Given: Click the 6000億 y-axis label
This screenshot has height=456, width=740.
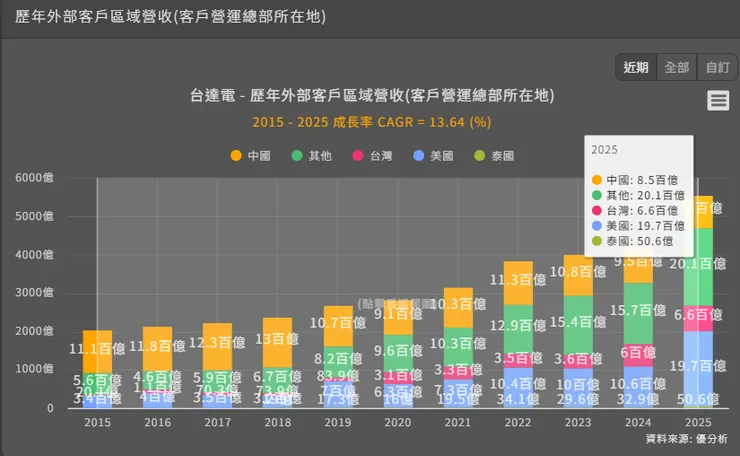Looking at the screenshot, I should (x=34, y=178).
